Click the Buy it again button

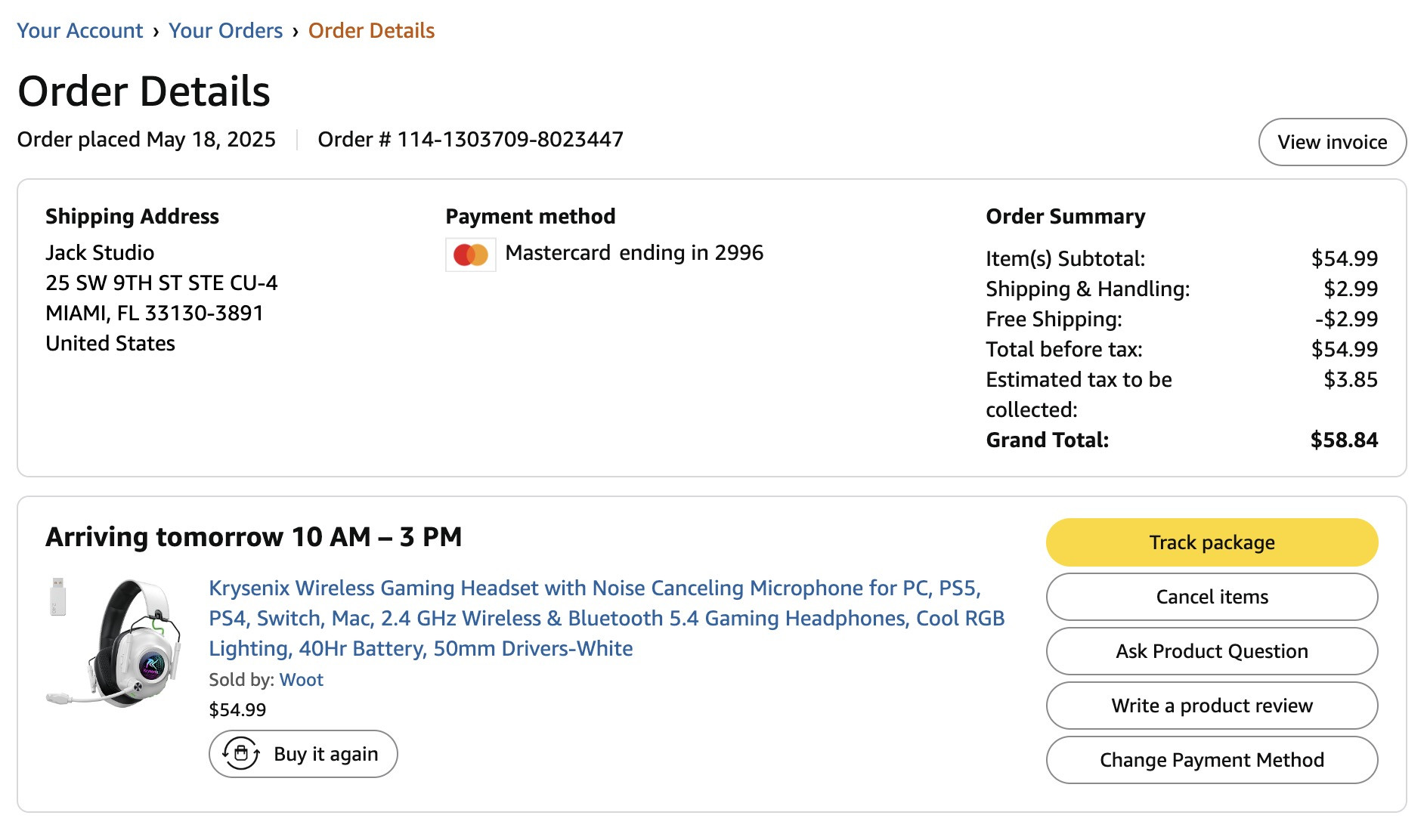pyautogui.click(x=303, y=754)
